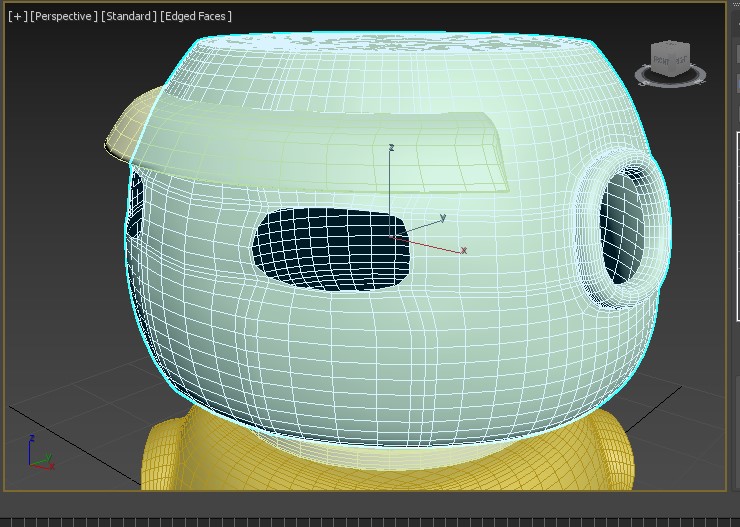740x527 pixels.
Task: Click the timeline track bar at bottom
Action: [x=370, y=520]
